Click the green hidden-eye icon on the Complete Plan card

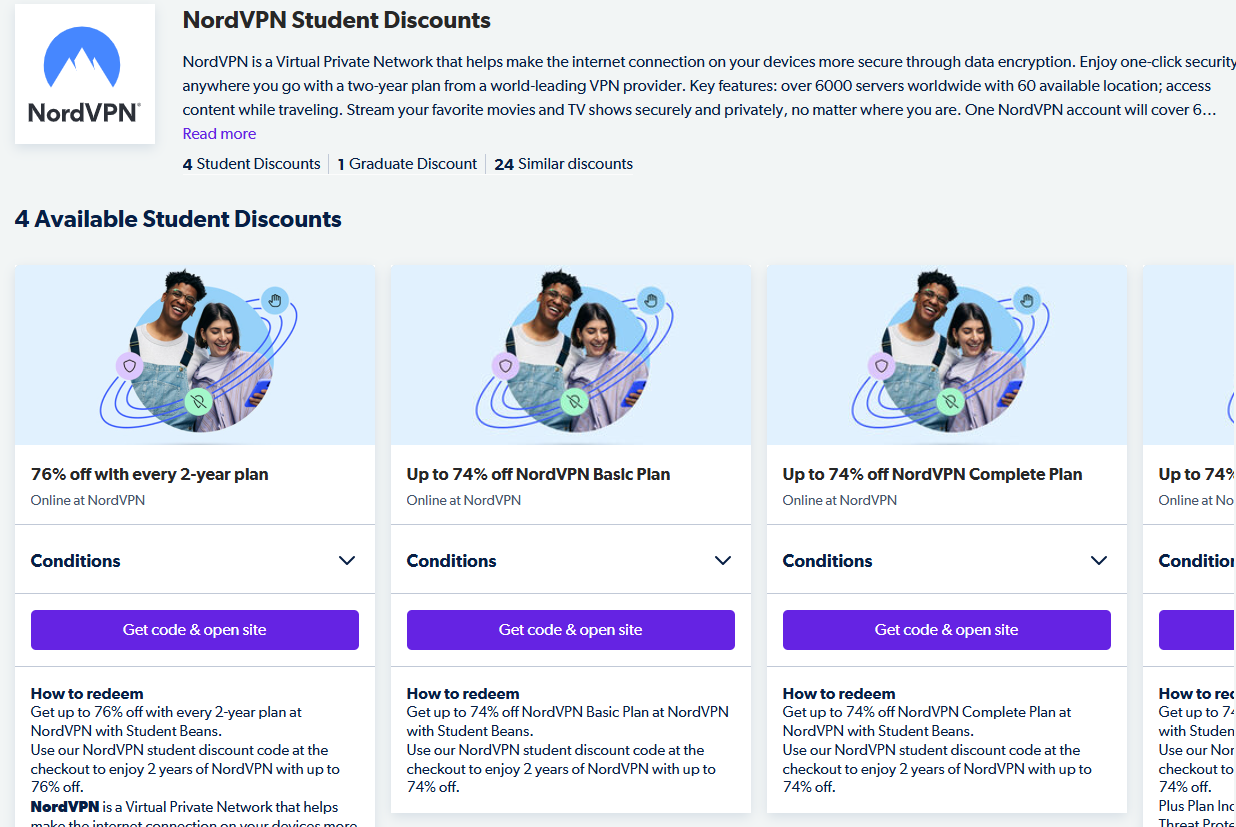[x=949, y=402]
